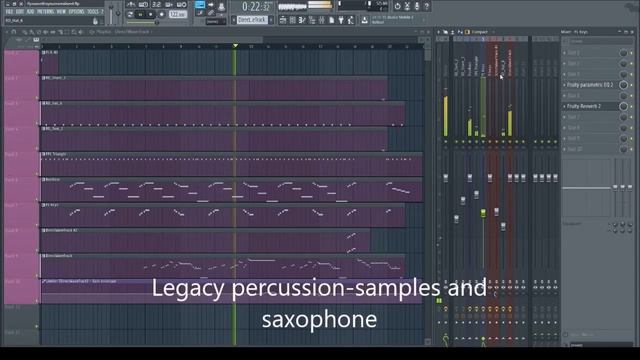Mute the mixer Master track LED

[446, 142]
